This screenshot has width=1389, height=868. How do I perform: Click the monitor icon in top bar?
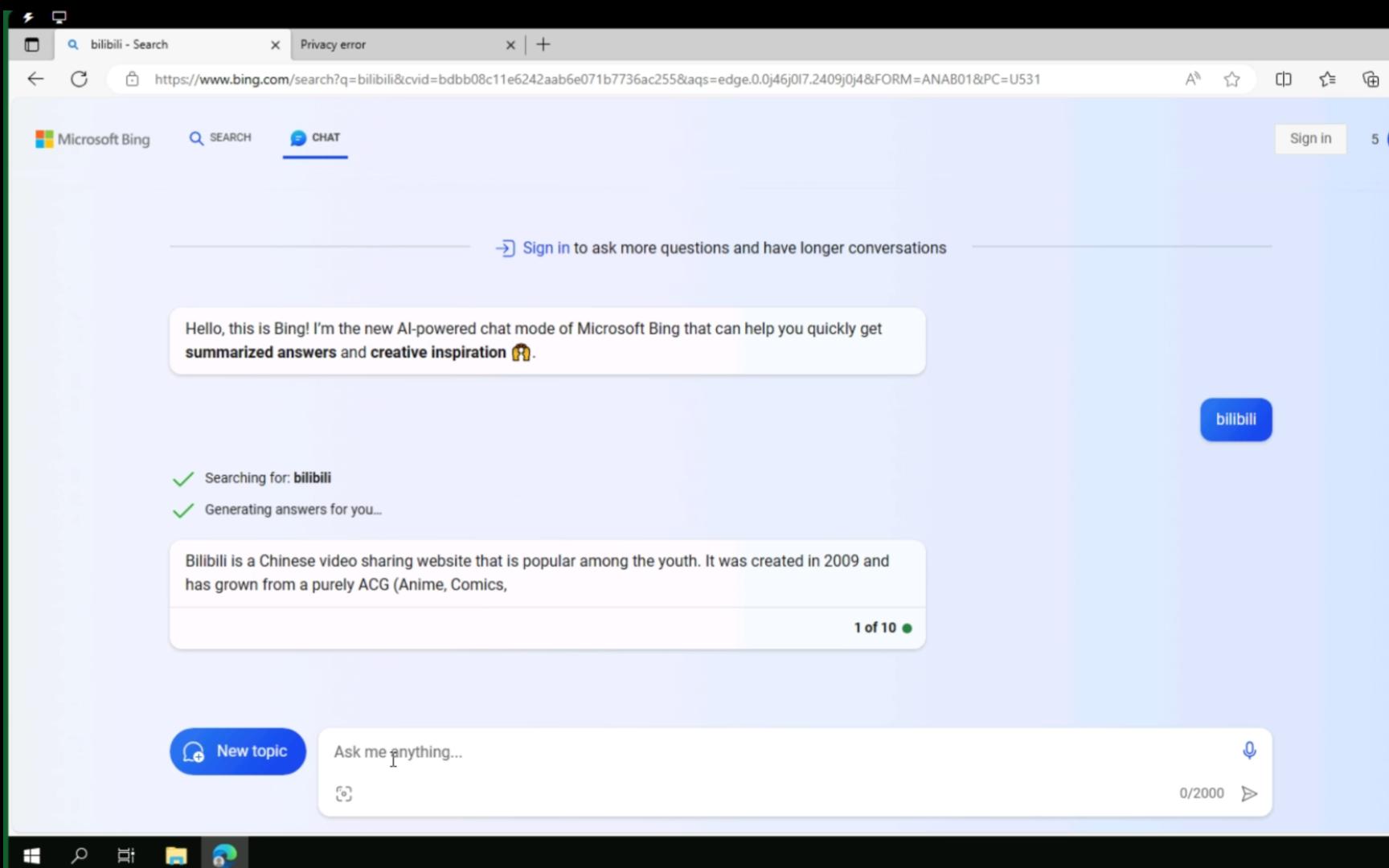(59, 17)
